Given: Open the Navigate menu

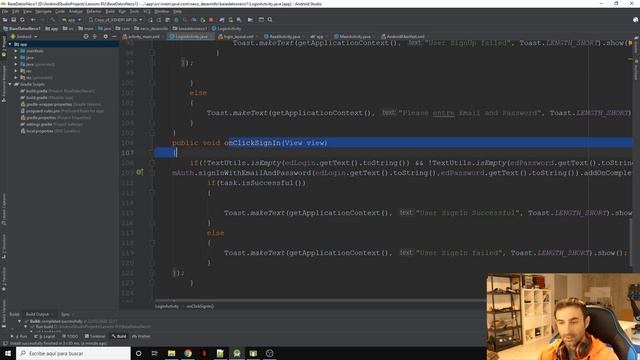Looking at the screenshot, I should 43,11.
